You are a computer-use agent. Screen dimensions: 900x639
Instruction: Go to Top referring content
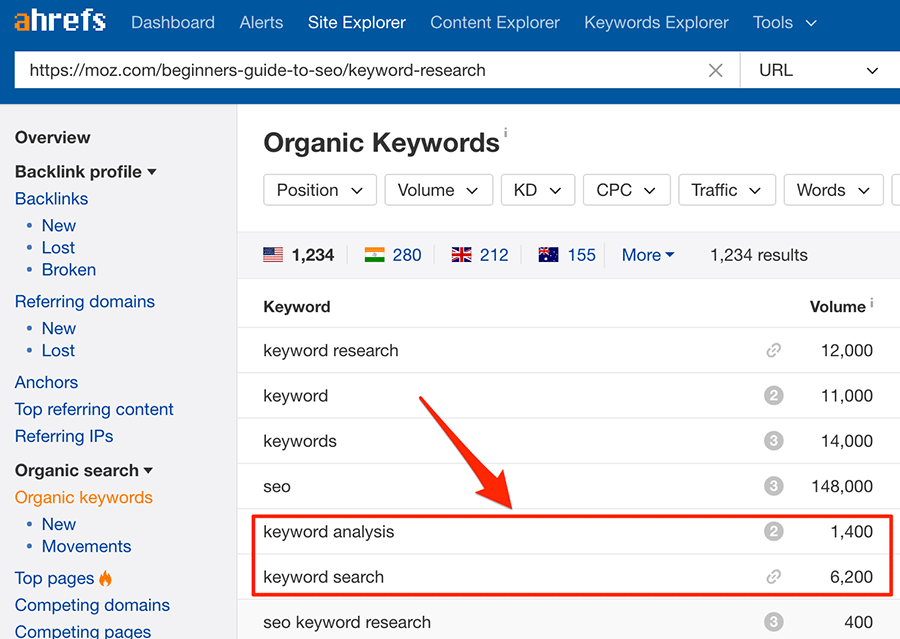(x=94, y=409)
